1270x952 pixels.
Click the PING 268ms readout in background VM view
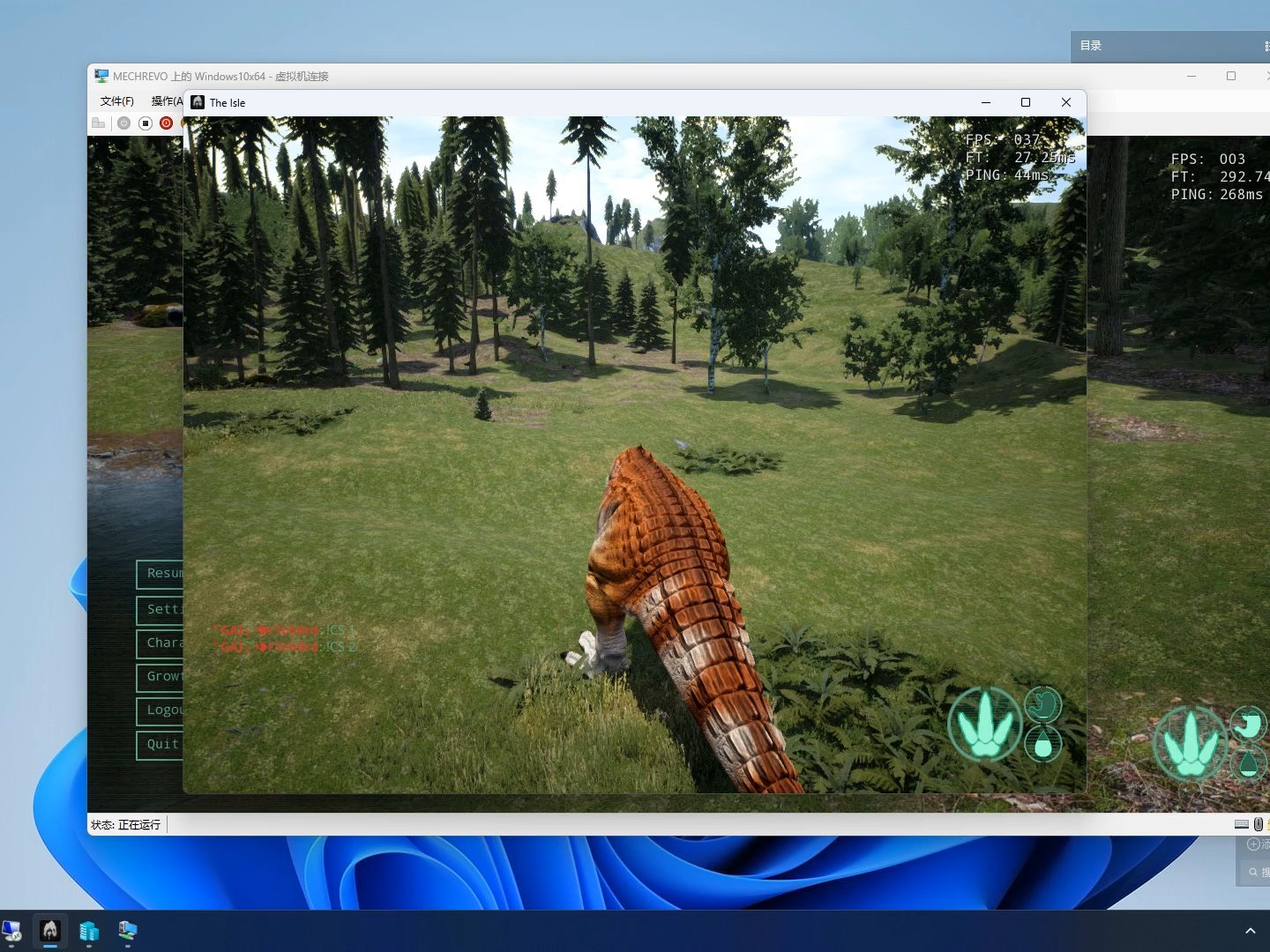1217,195
